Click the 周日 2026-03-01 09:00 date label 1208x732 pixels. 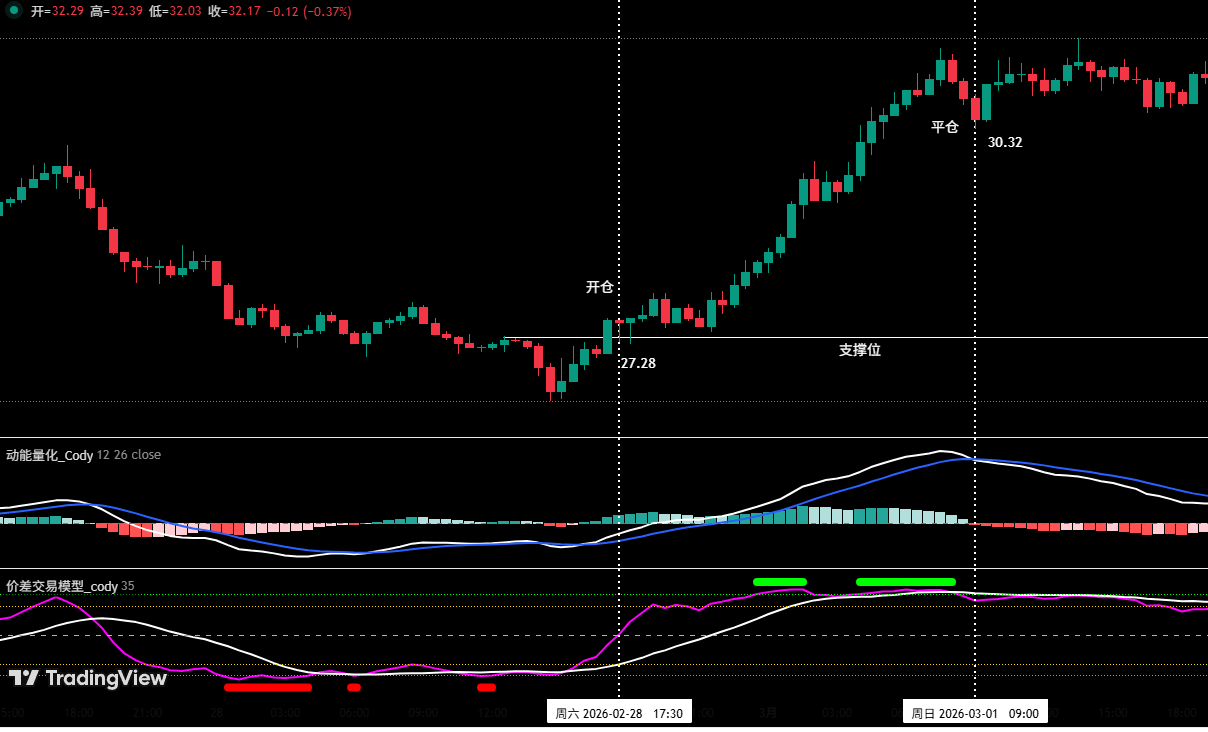(975, 713)
